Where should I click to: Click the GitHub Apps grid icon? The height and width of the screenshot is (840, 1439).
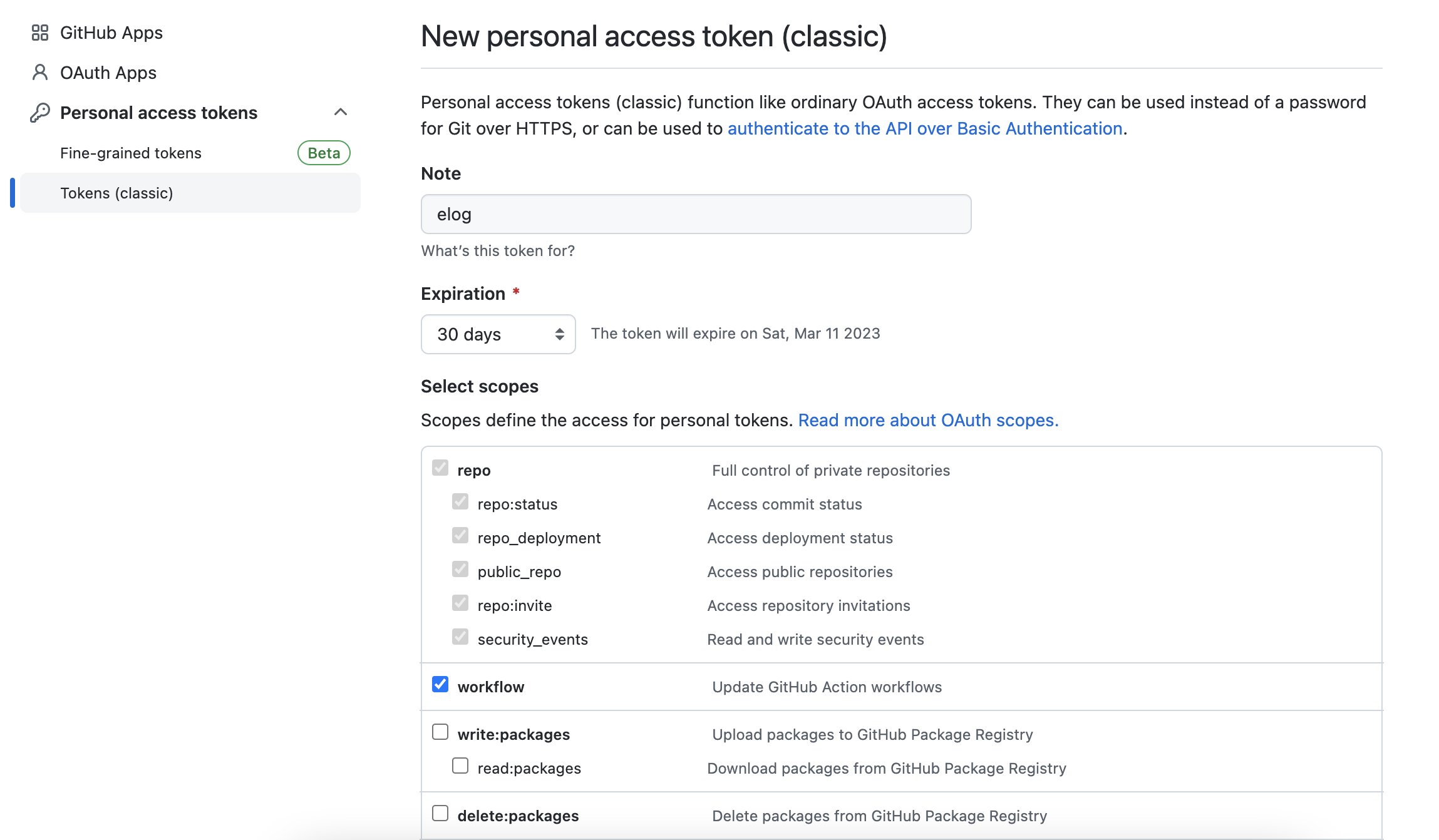point(40,33)
